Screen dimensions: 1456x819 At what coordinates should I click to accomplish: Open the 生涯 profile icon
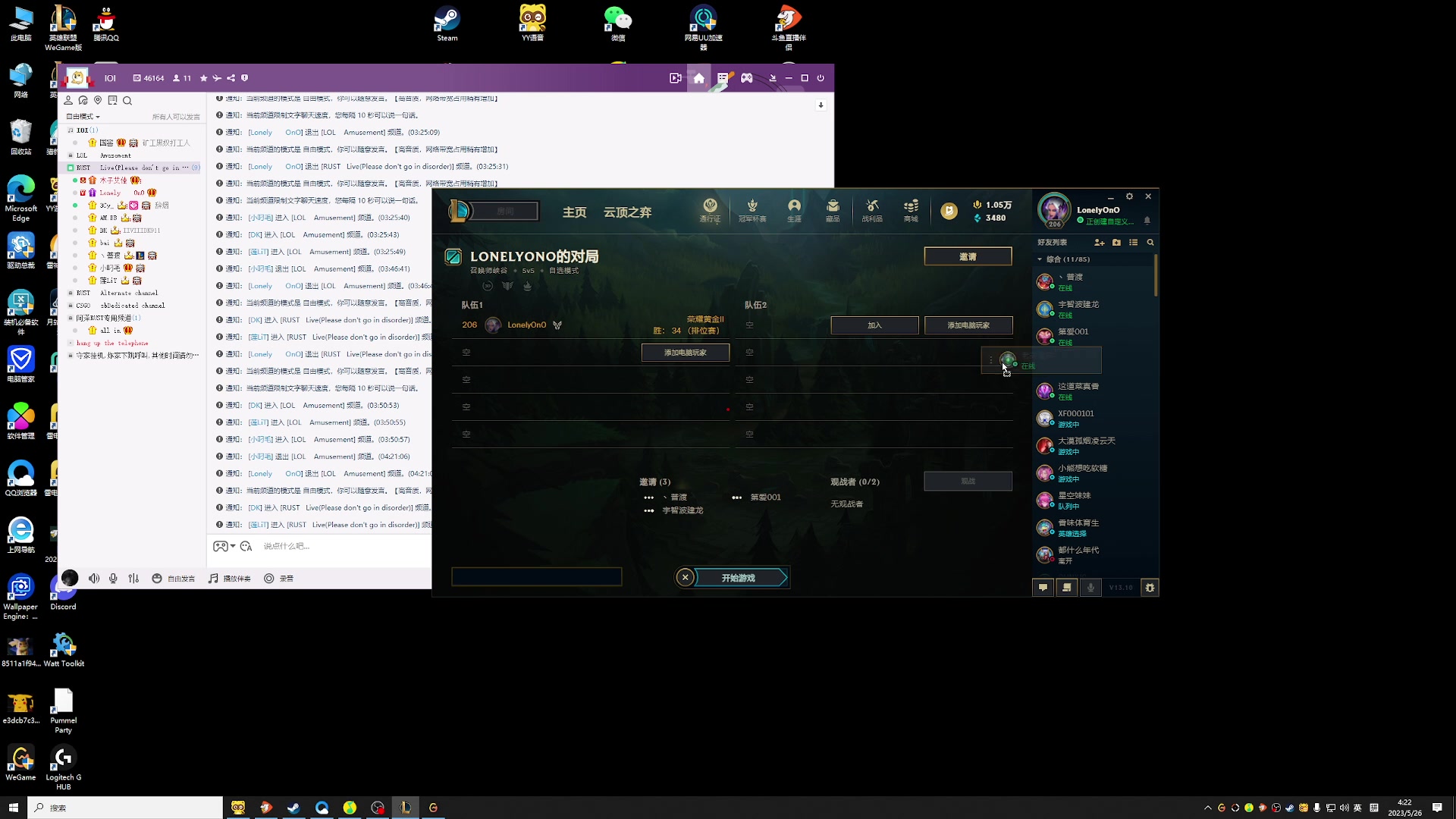point(794,210)
